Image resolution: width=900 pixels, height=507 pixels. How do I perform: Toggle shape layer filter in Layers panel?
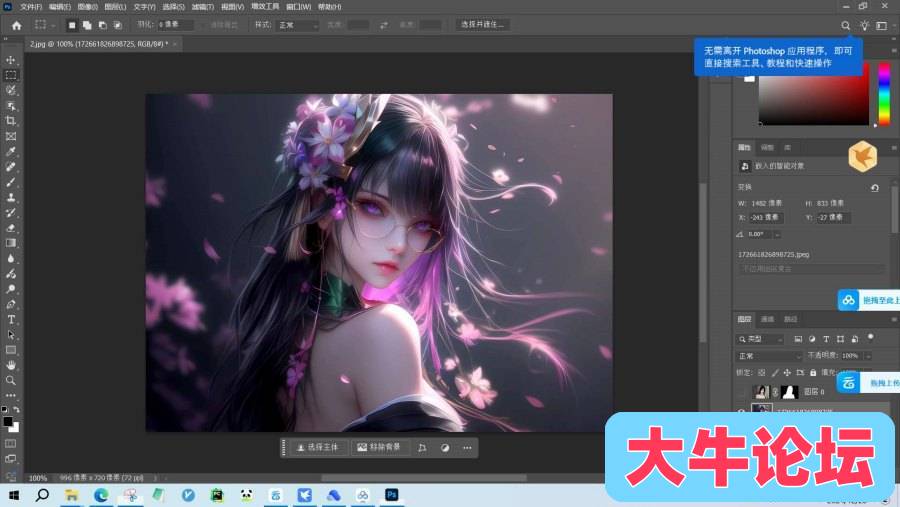pyautogui.click(x=840, y=339)
